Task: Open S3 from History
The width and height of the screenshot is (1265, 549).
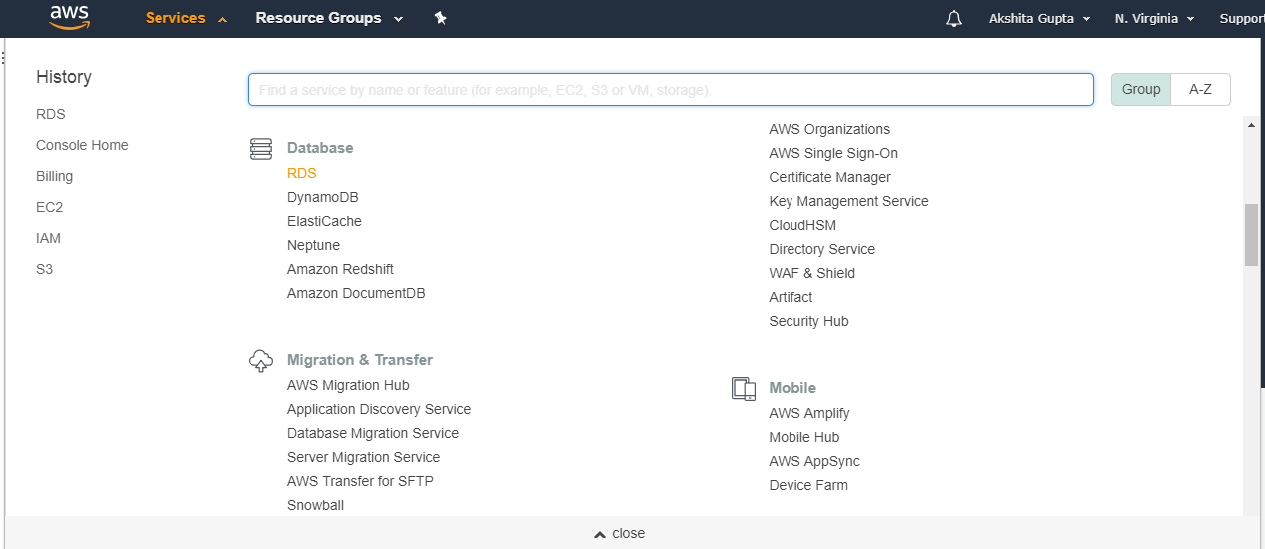Action: pyautogui.click(x=44, y=269)
